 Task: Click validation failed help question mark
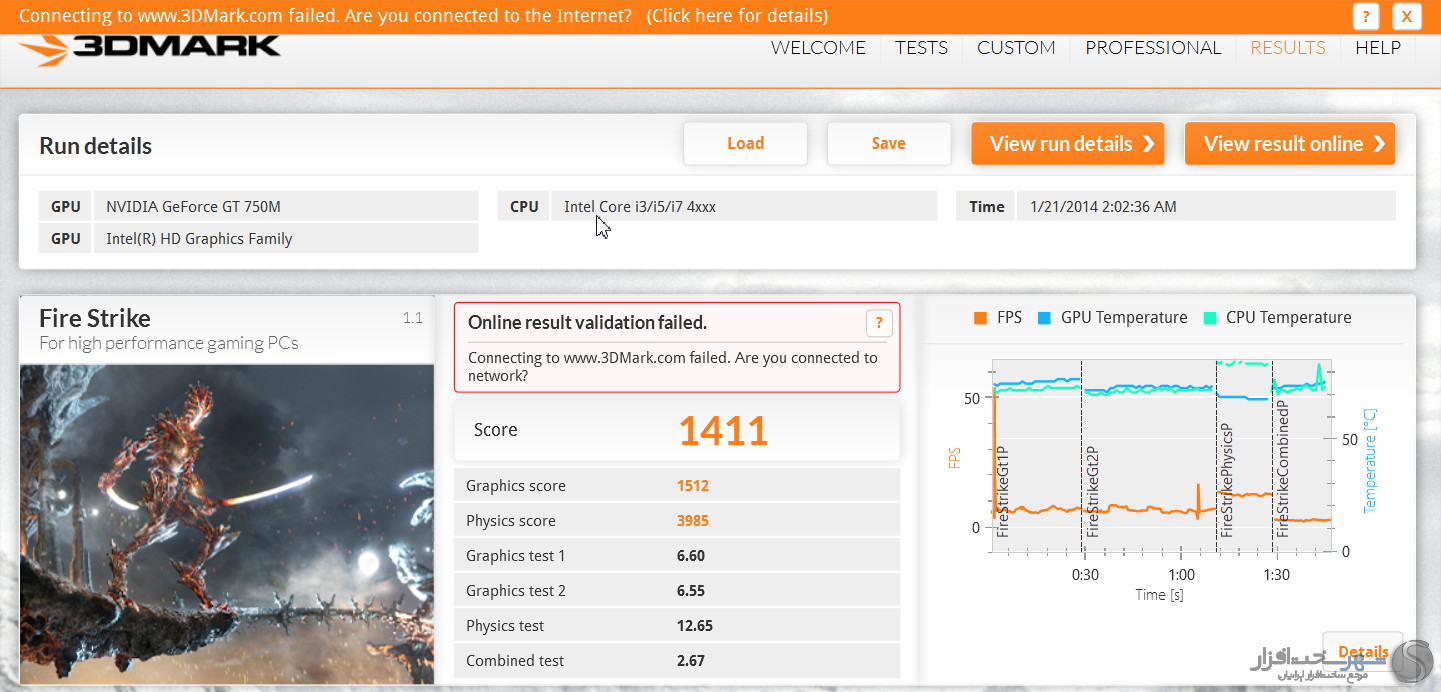[x=878, y=323]
